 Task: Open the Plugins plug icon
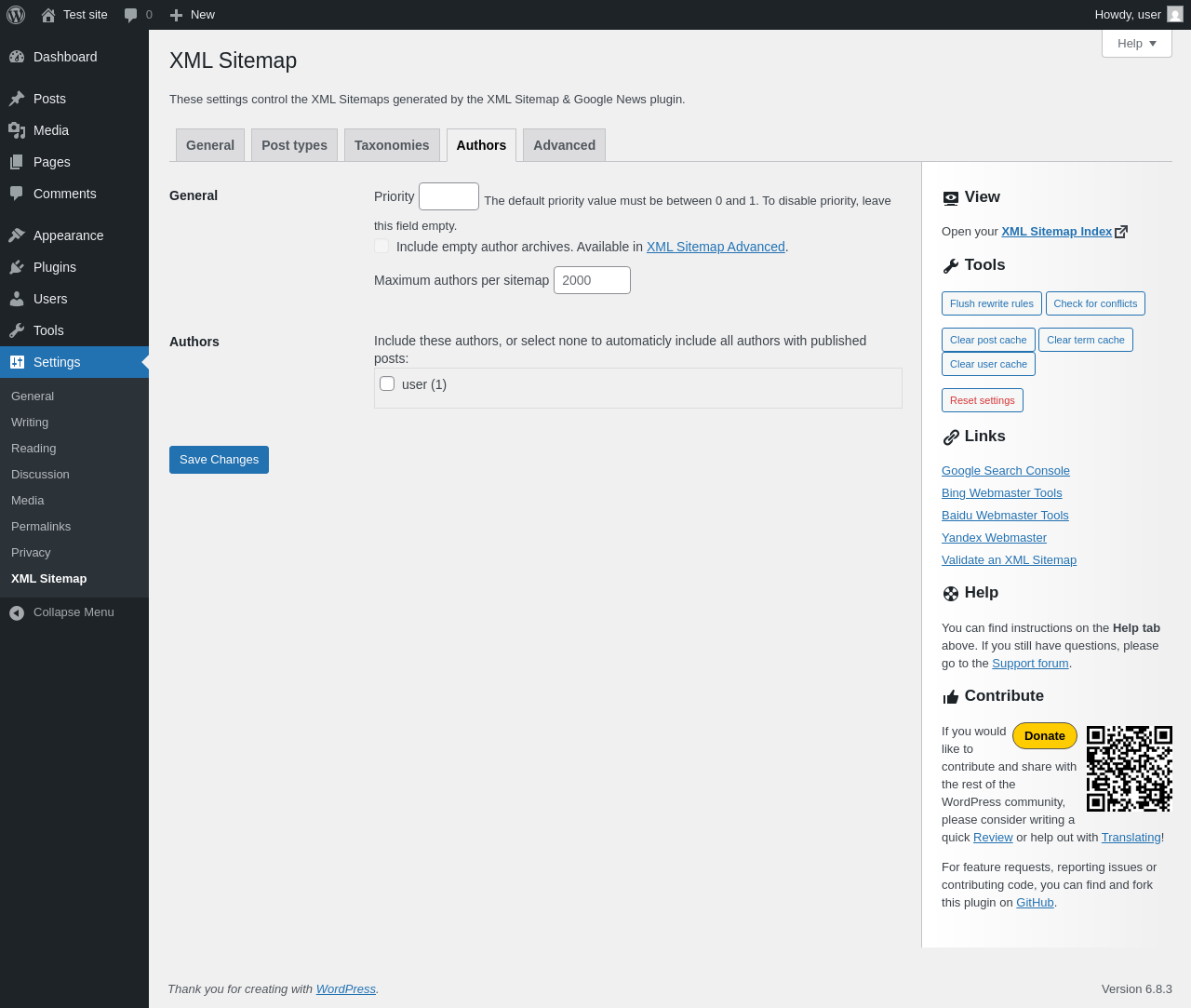click(17, 267)
